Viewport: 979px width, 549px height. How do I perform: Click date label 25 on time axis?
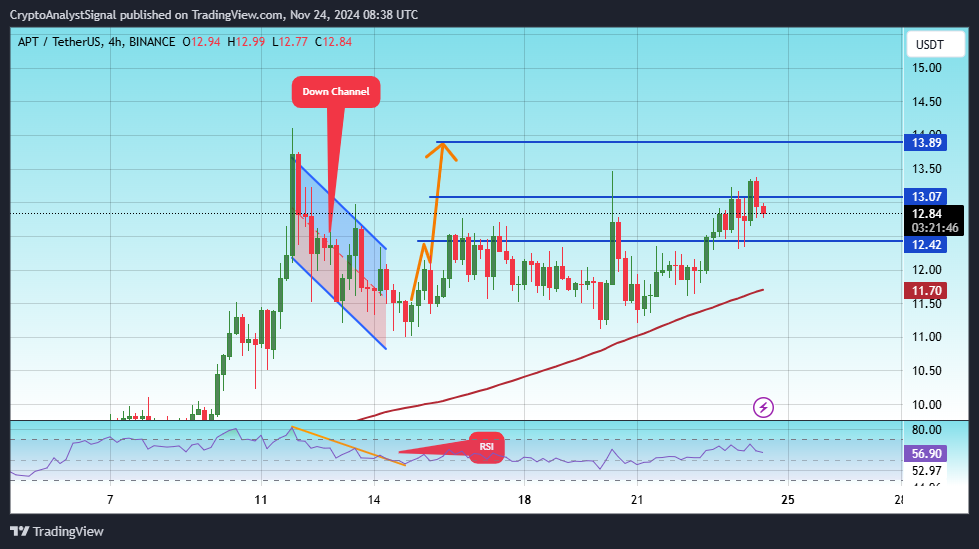pos(788,500)
